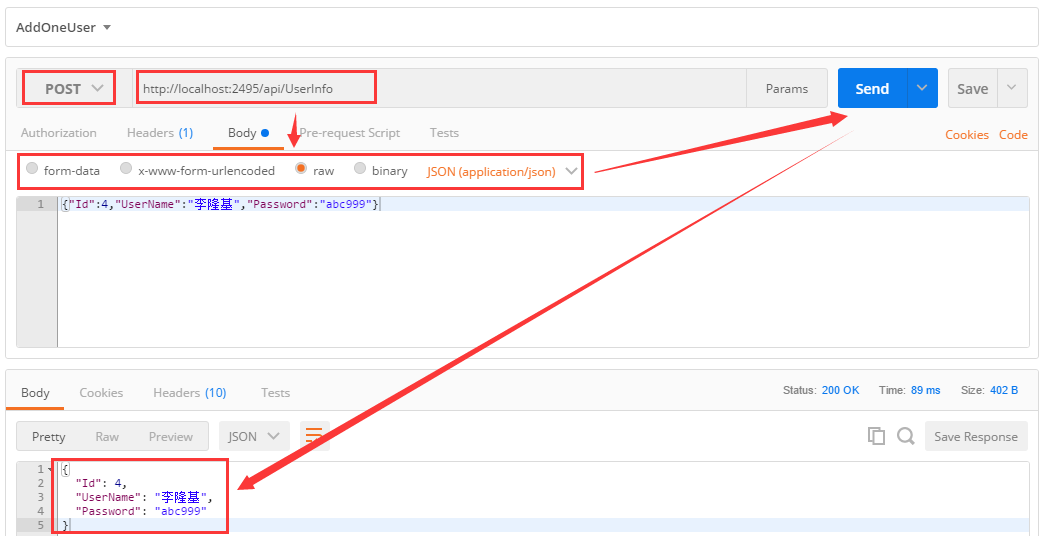Image resolution: width=1045 pixels, height=536 pixels.
Task: Open the response Cookies tab
Action: (101, 393)
